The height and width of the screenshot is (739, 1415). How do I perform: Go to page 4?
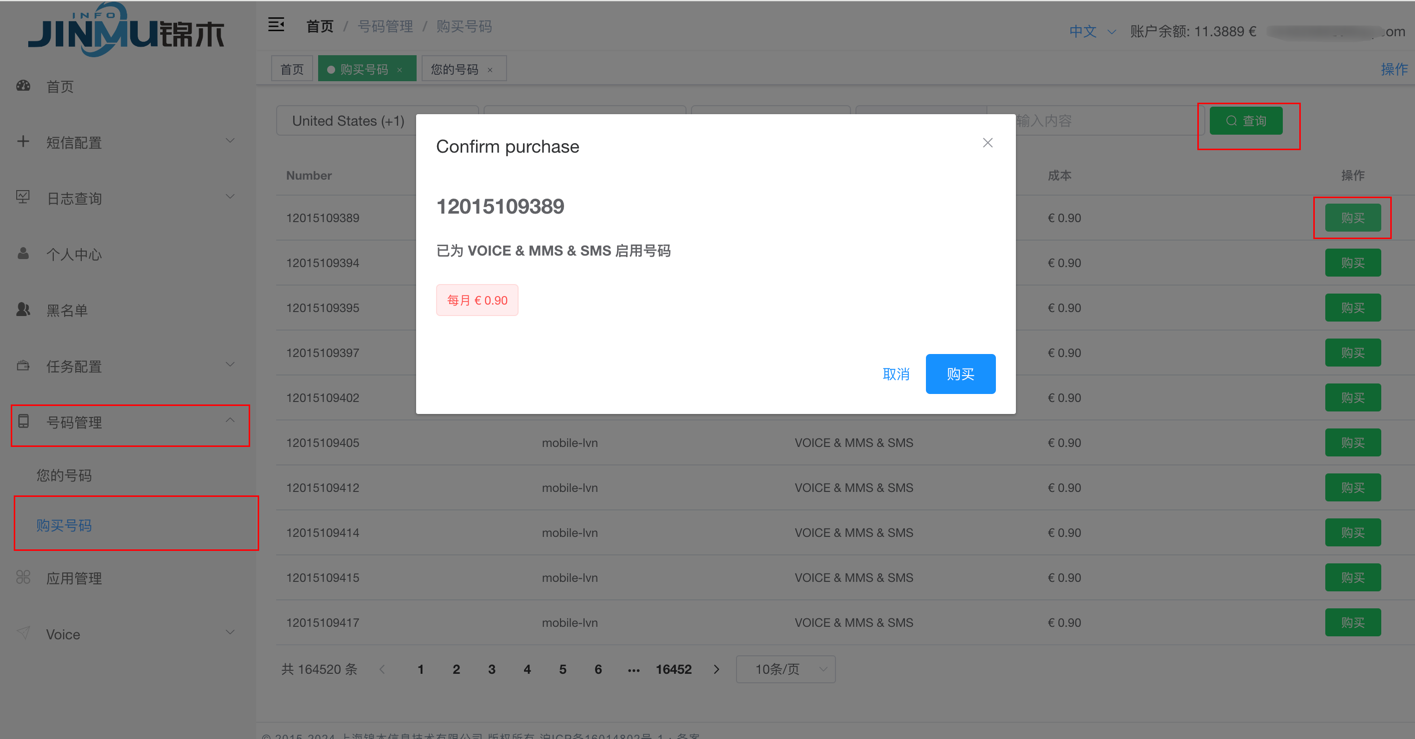coord(527,669)
